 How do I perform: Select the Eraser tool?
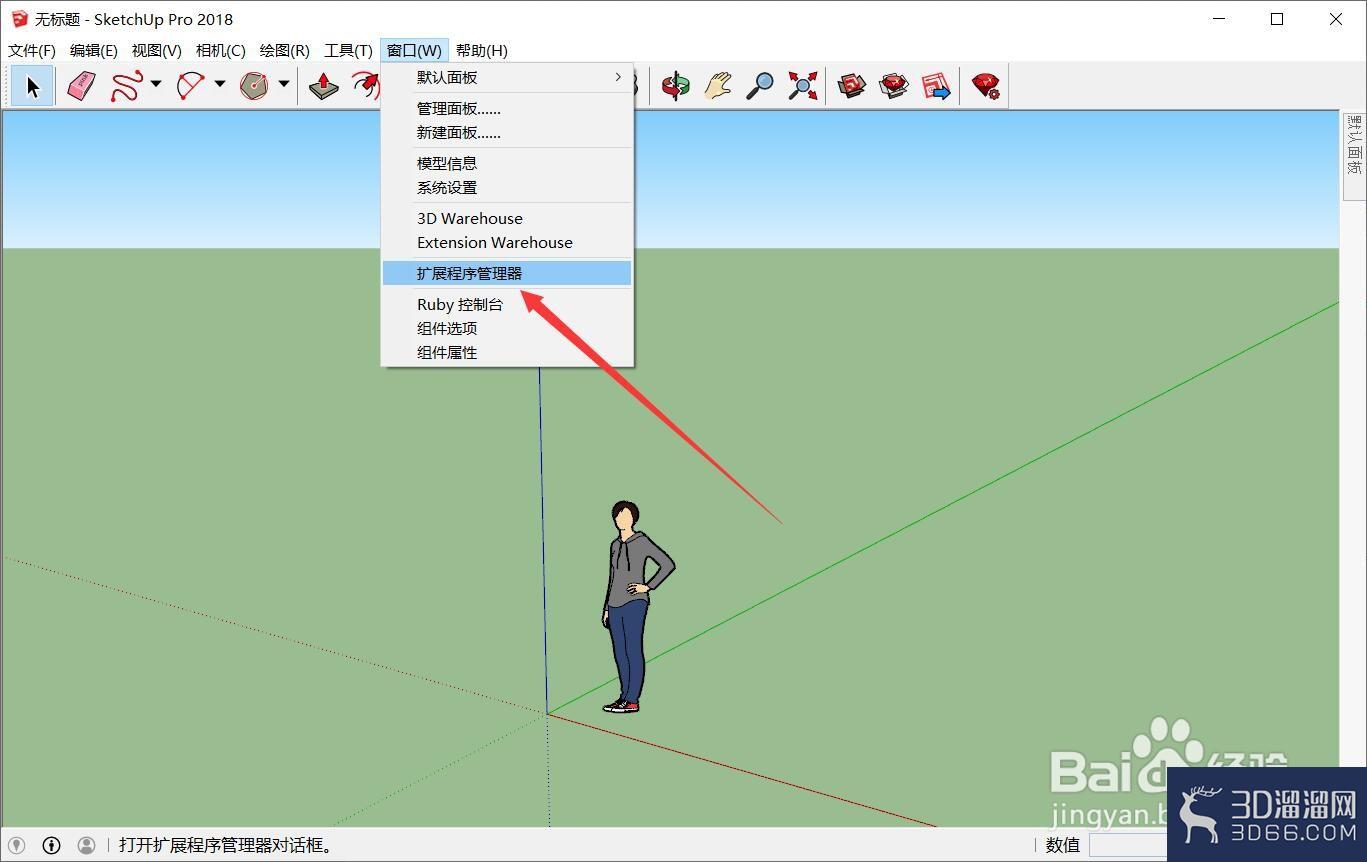(81, 86)
